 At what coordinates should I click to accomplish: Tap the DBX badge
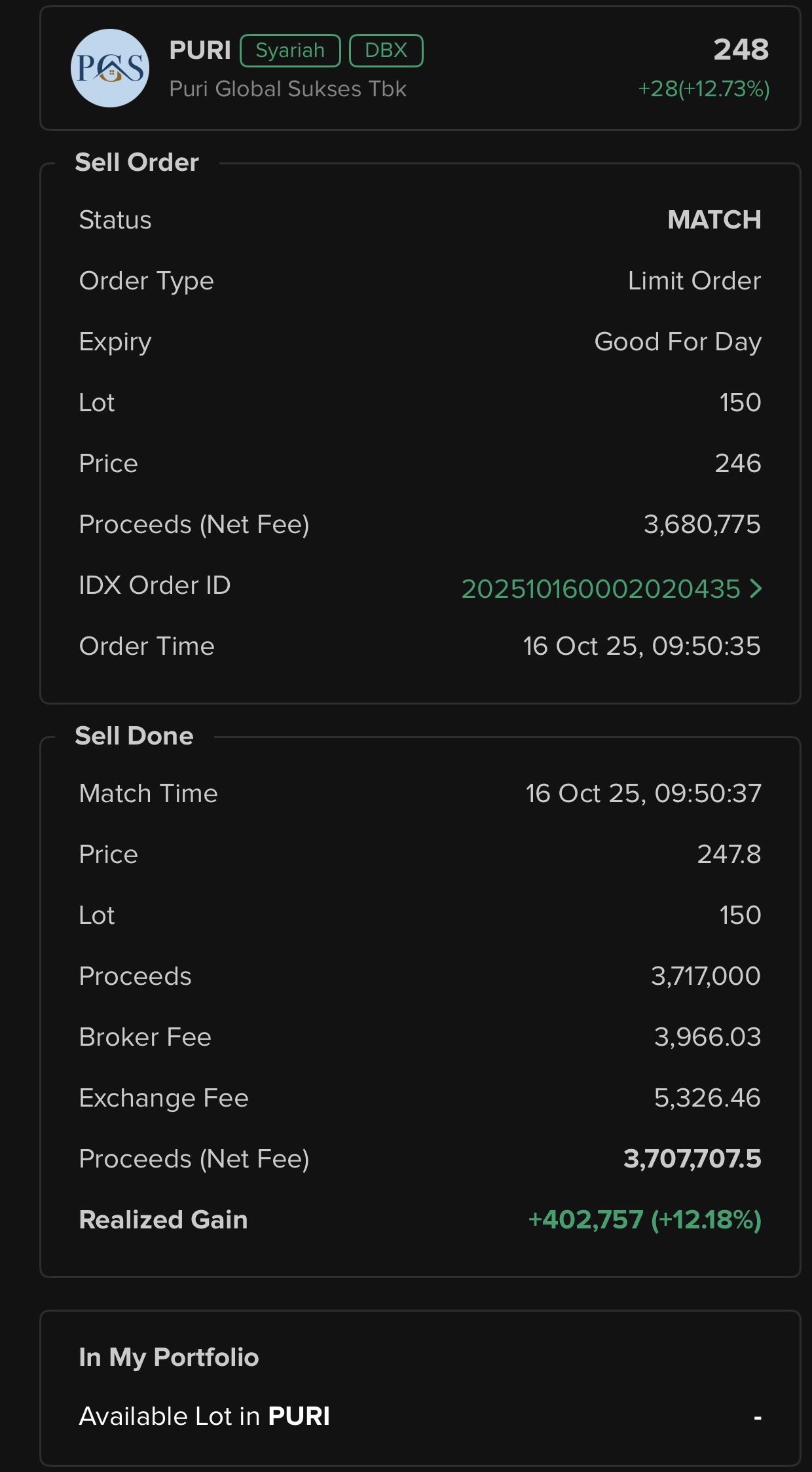(x=386, y=50)
